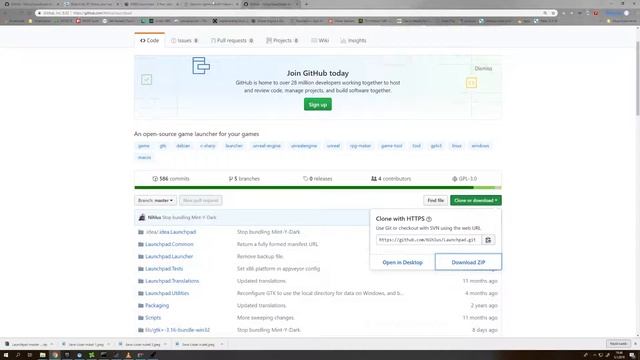
Task: Copy the clone URL to clipboard
Action: (x=488, y=240)
